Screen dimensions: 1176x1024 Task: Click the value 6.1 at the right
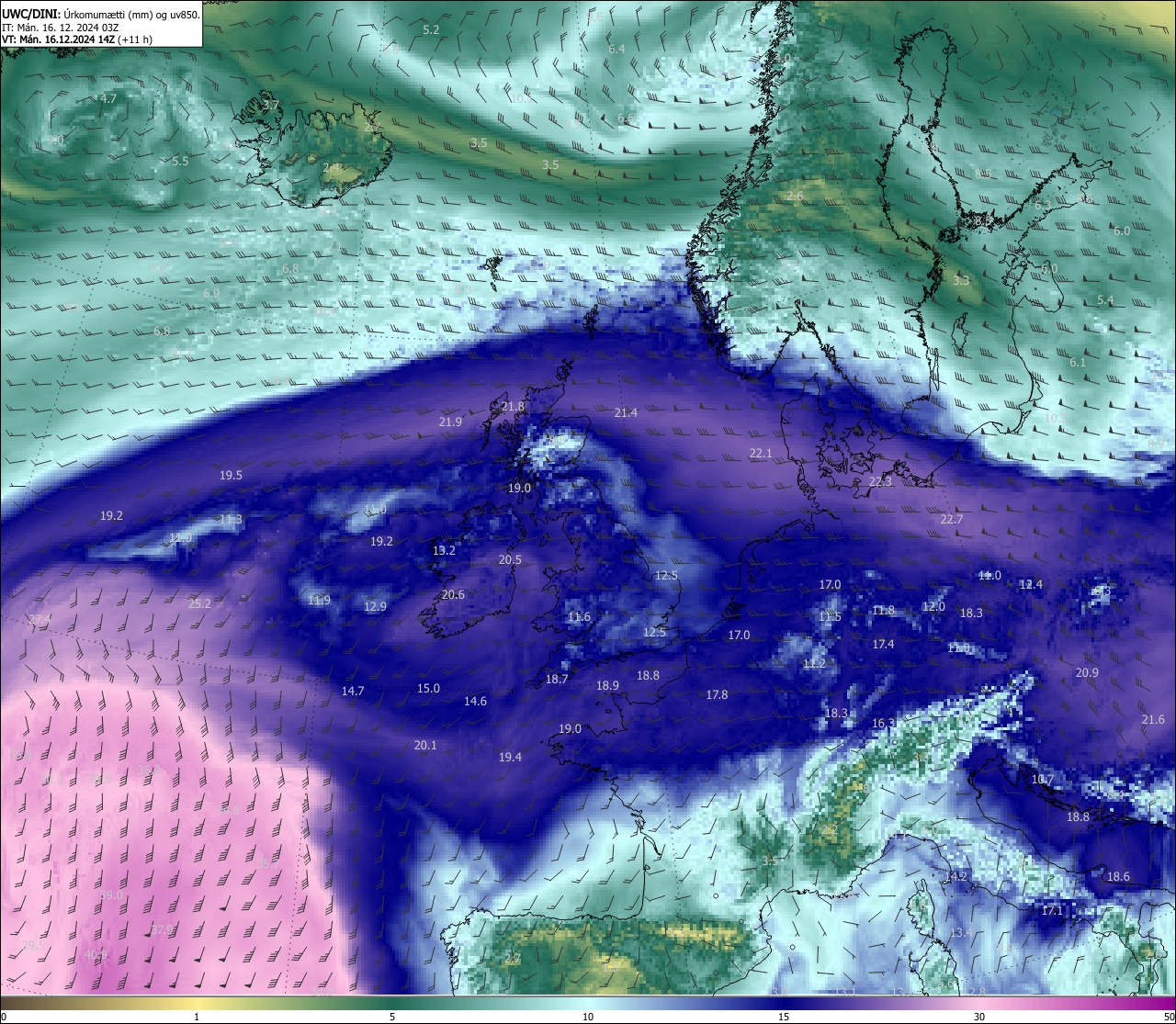pyautogui.click(x=1078, y=362)
